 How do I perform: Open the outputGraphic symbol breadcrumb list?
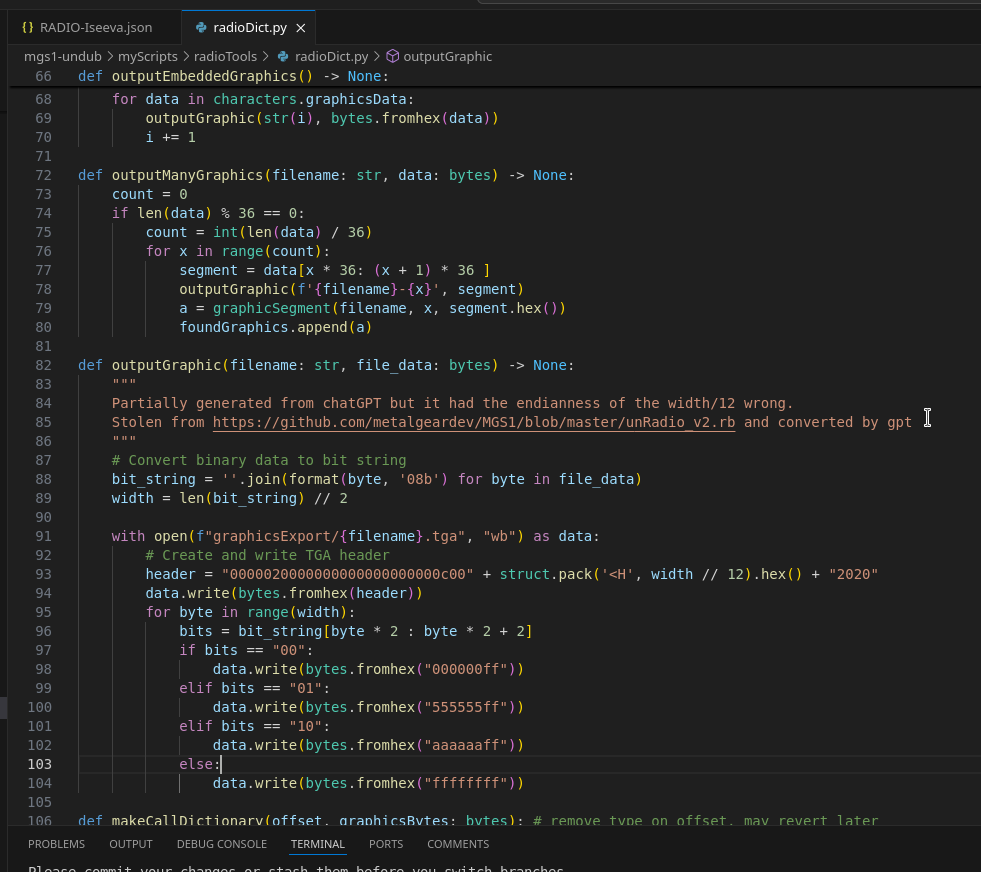pos(447,57)
